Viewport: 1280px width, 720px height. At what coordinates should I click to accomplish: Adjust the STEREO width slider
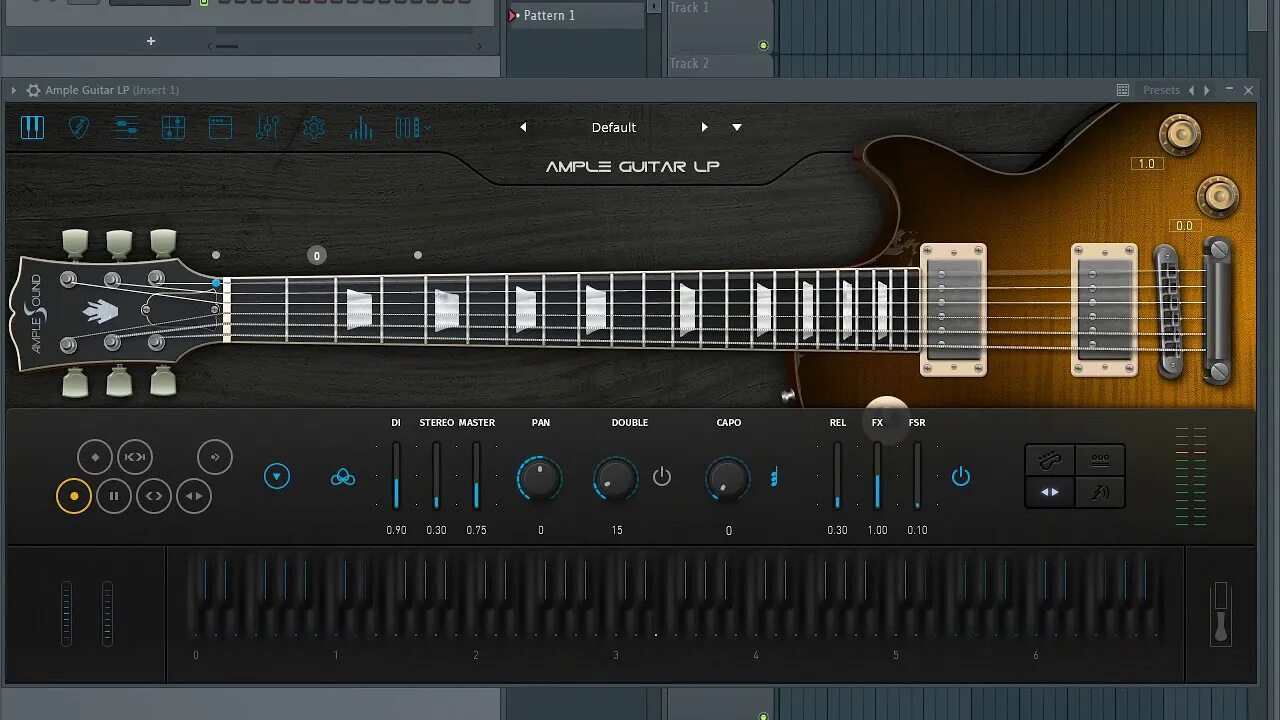[x=436, y=476]
